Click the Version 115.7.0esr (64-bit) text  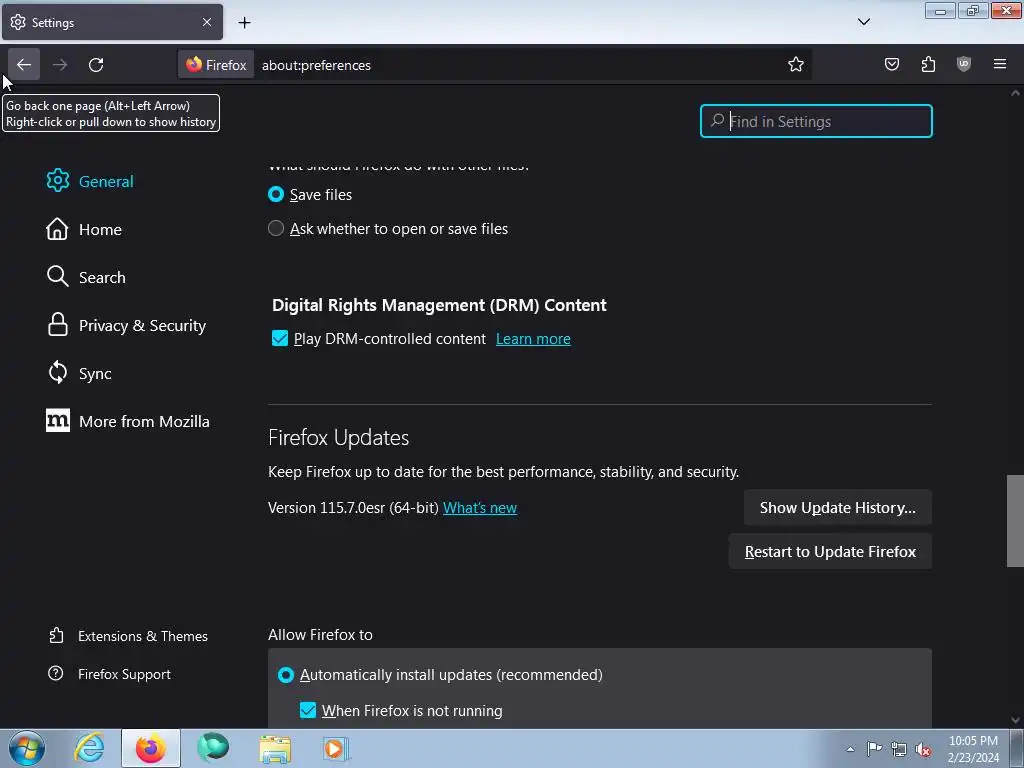[353, 507]
